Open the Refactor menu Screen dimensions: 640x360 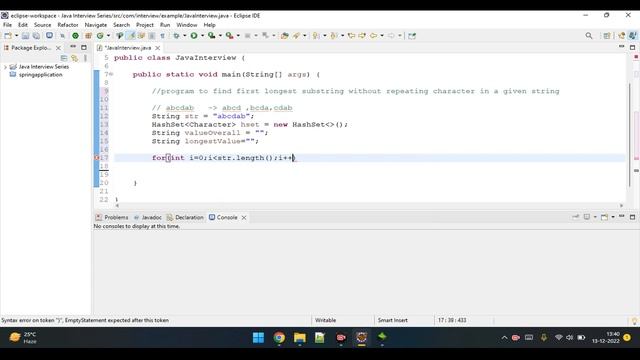68,25
